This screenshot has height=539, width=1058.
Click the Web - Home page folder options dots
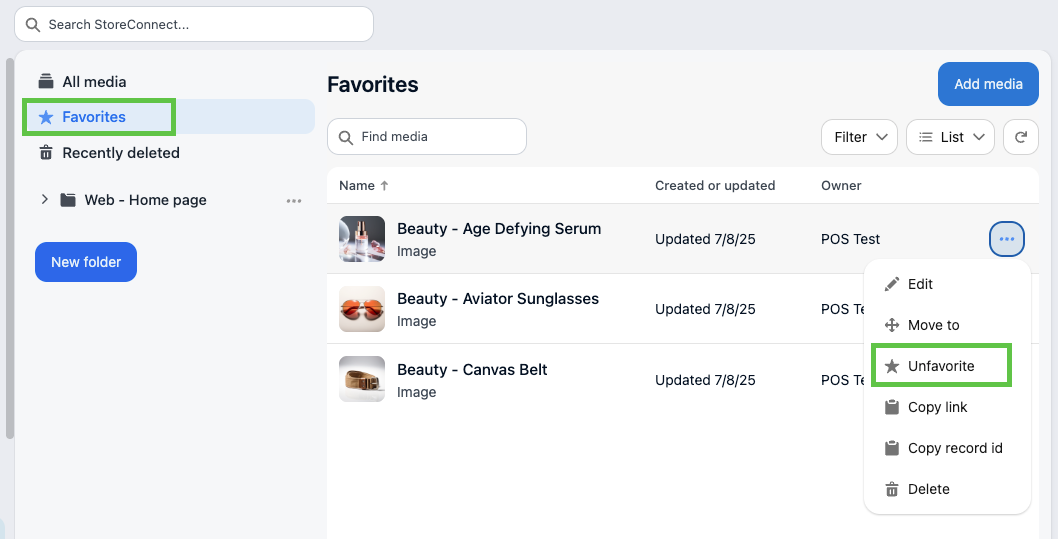[294, 200]
